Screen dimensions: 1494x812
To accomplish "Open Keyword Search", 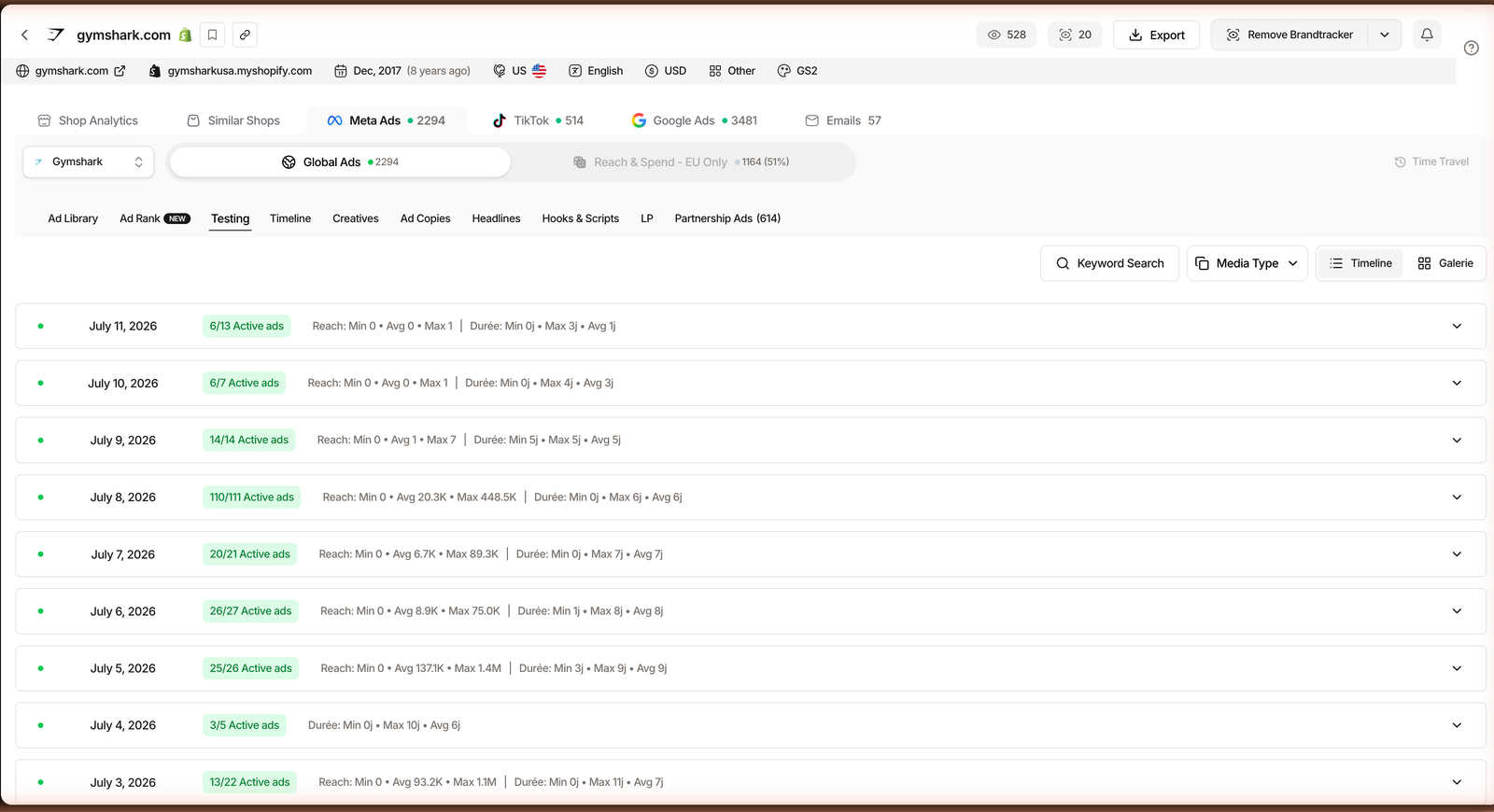I will (1109, 263).
